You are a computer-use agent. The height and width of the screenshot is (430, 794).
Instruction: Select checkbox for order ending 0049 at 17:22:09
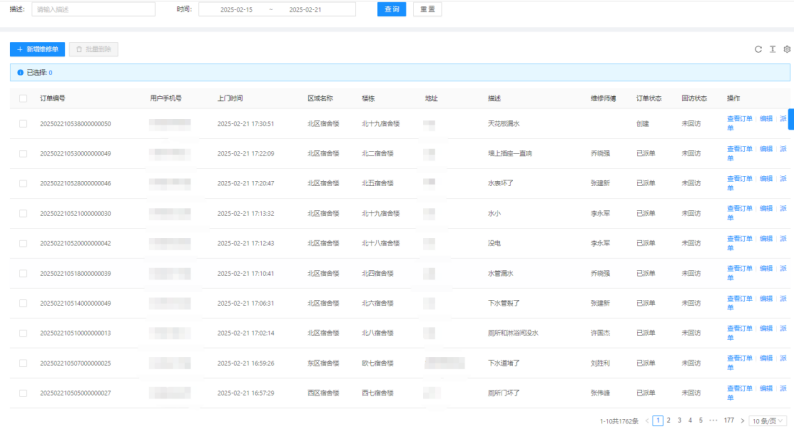pos(22,154)
